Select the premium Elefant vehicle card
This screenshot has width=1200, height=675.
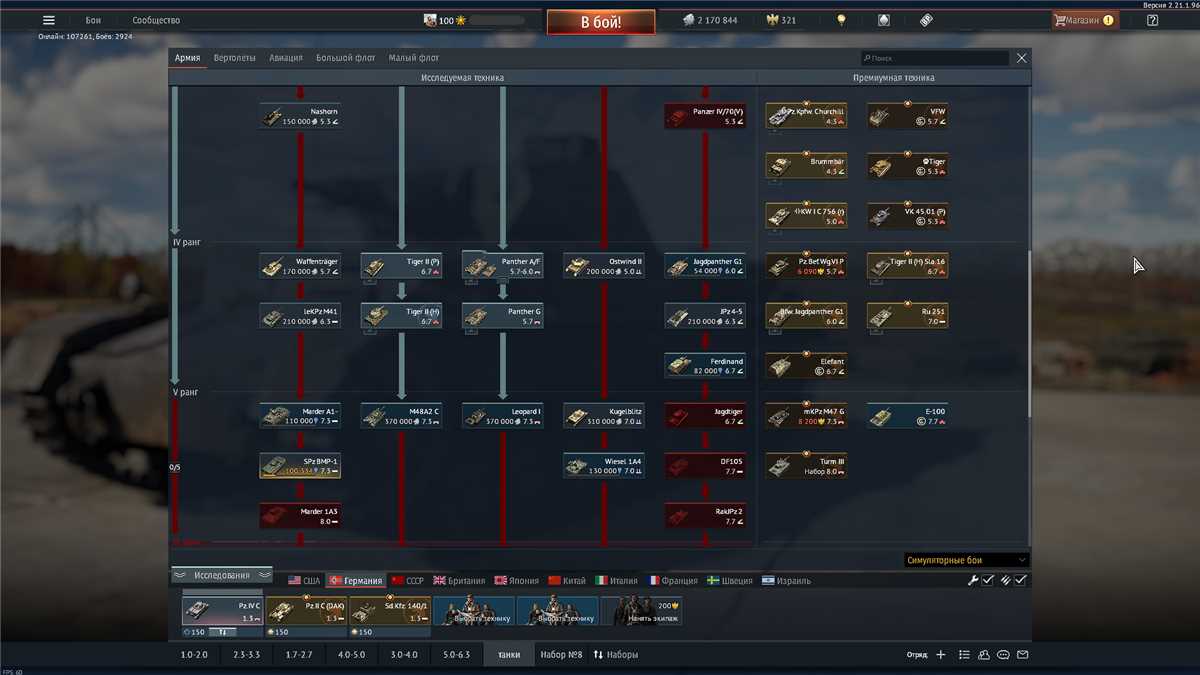(x=806, y=366)
